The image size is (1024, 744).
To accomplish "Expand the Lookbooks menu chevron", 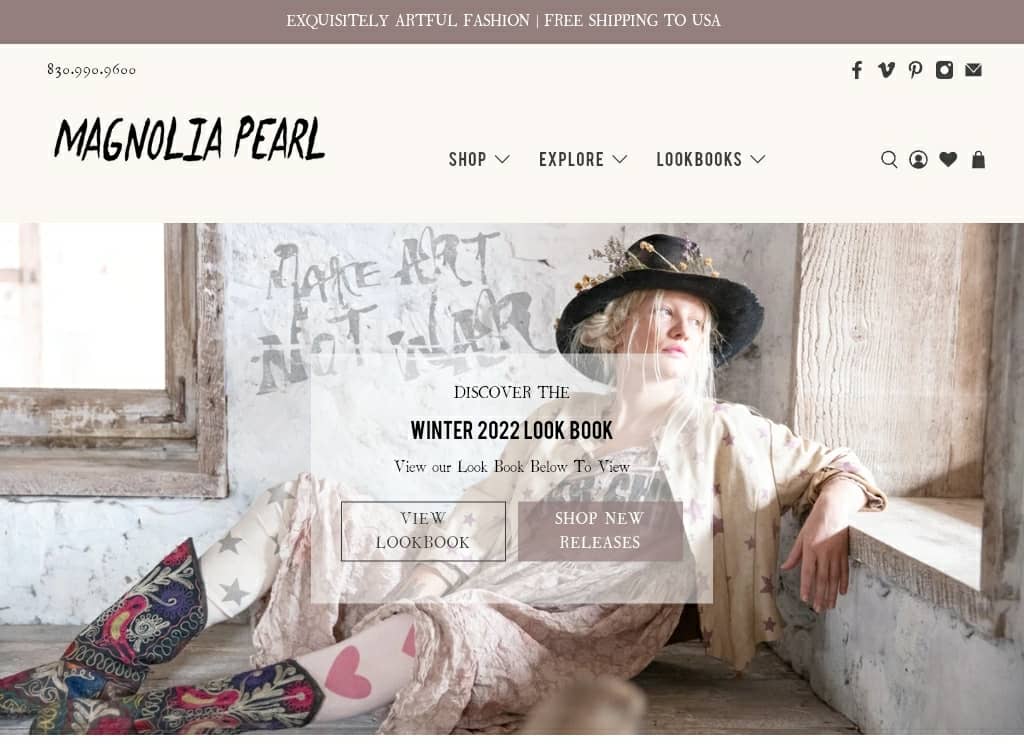I will [758, 159].
